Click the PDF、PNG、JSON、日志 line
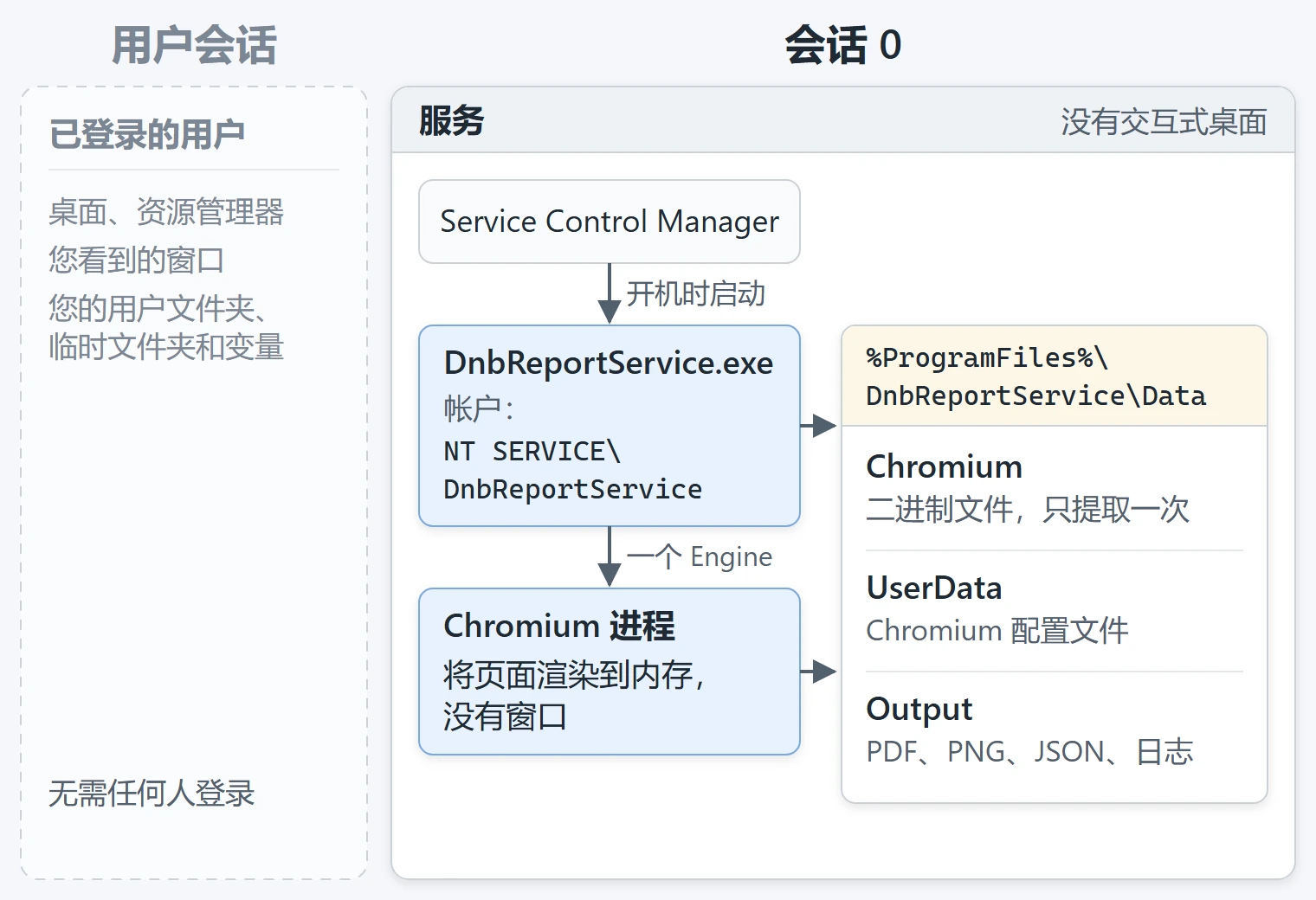 (1030, 751)
